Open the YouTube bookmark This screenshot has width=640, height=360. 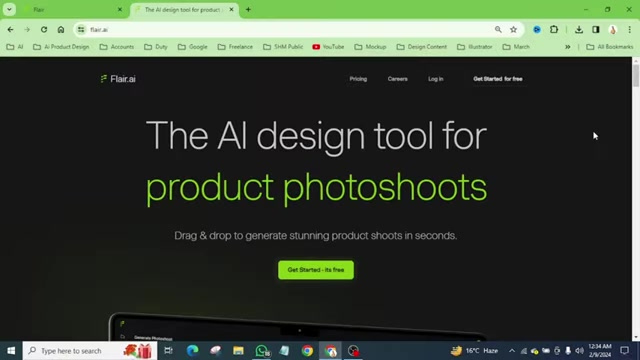(328, 47)
